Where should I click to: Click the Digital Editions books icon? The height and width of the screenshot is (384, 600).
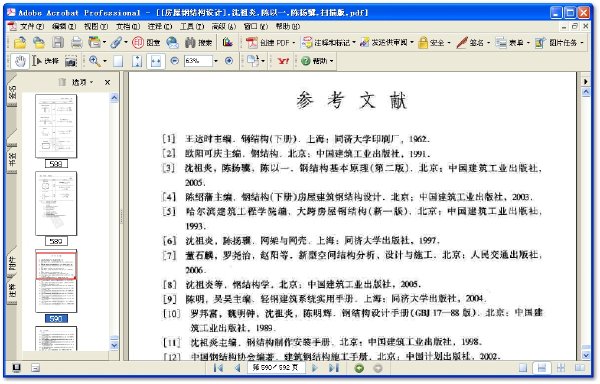(x=227, y=42)
